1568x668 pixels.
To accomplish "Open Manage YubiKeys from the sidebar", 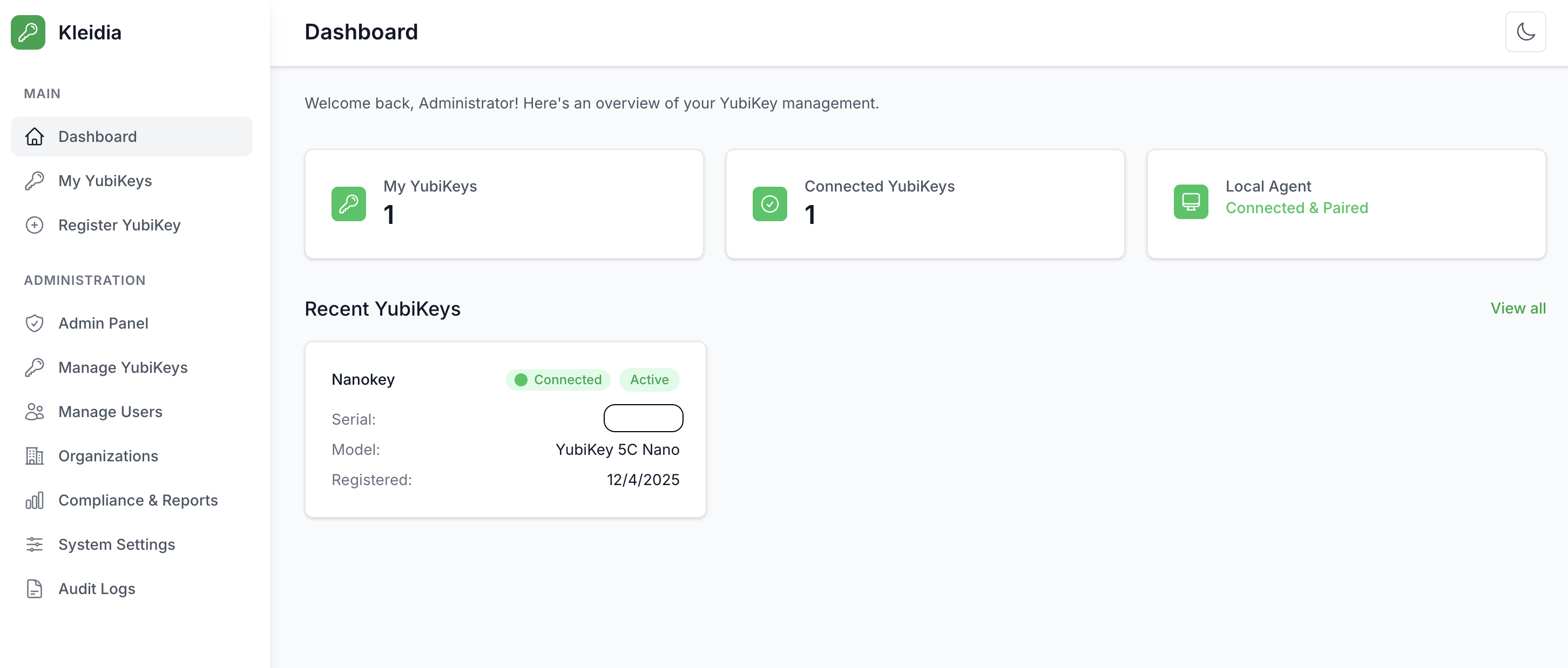I will coord(123,367).
